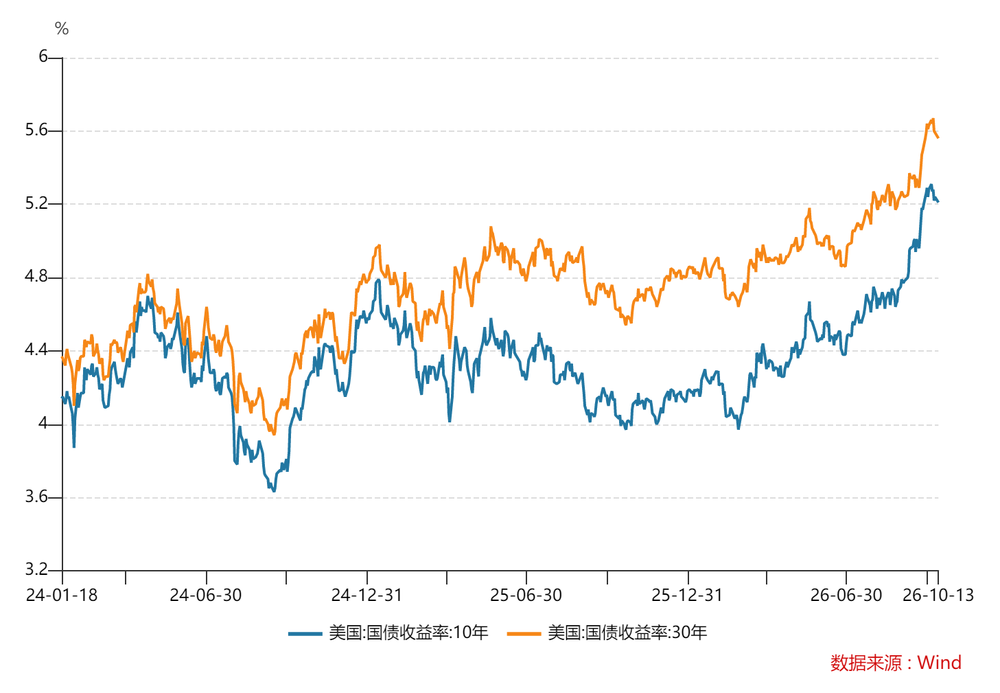Click the blue 10年 legend line swatch

coord(305,633)
